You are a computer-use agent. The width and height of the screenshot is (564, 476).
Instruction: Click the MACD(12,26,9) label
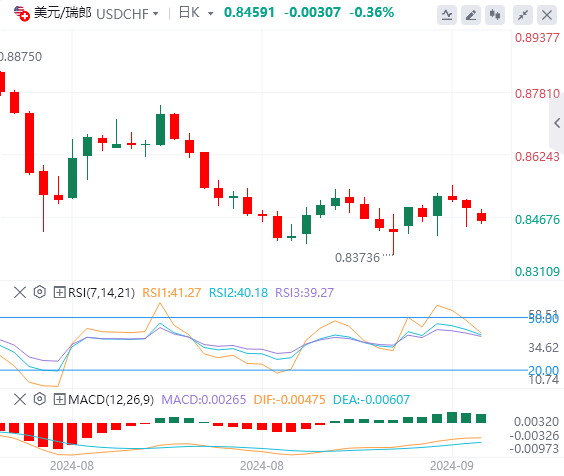tap(111, 400)
